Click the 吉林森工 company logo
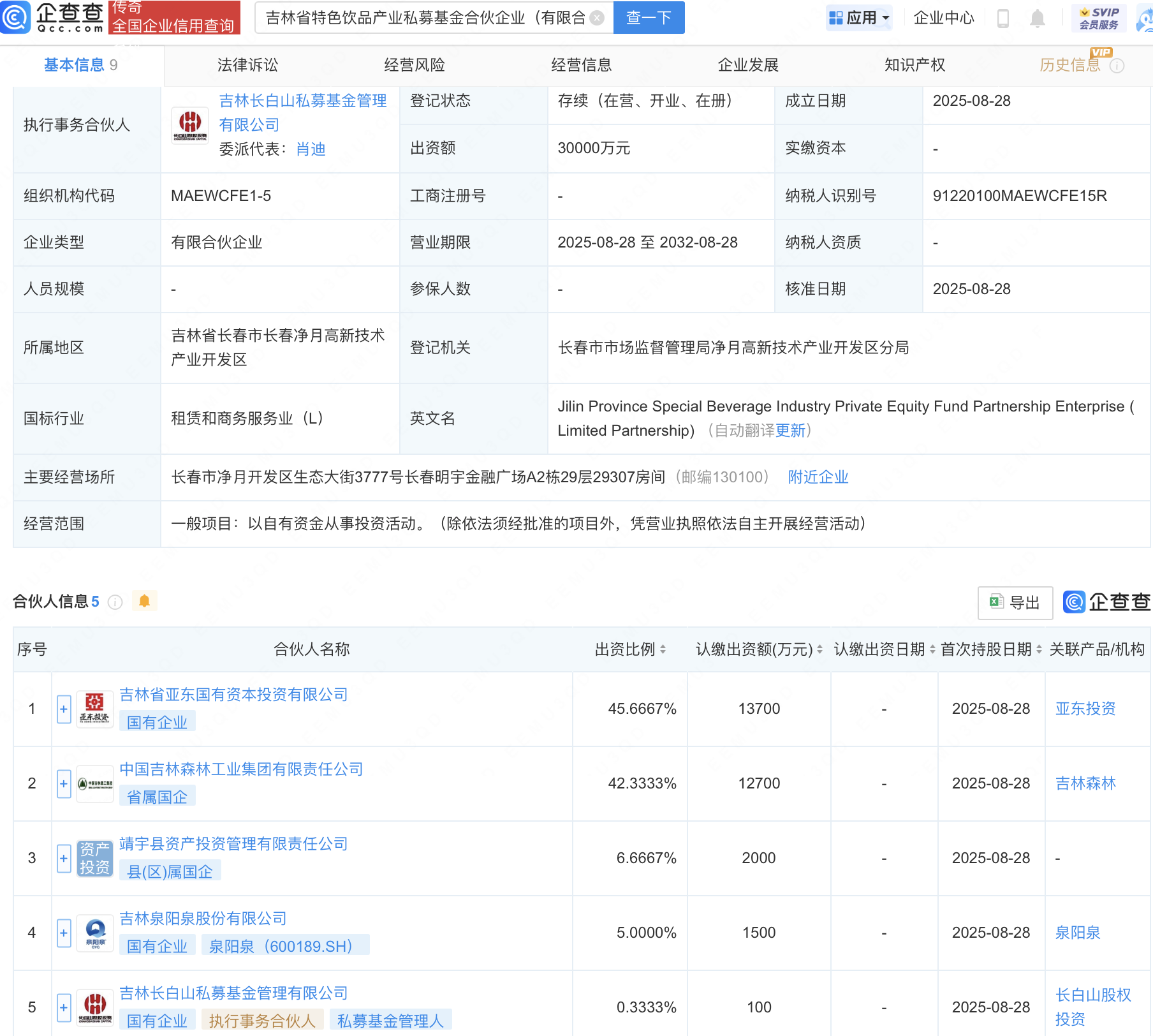Viewport: 1153px width, 1036px height. [x=95, y=783]
